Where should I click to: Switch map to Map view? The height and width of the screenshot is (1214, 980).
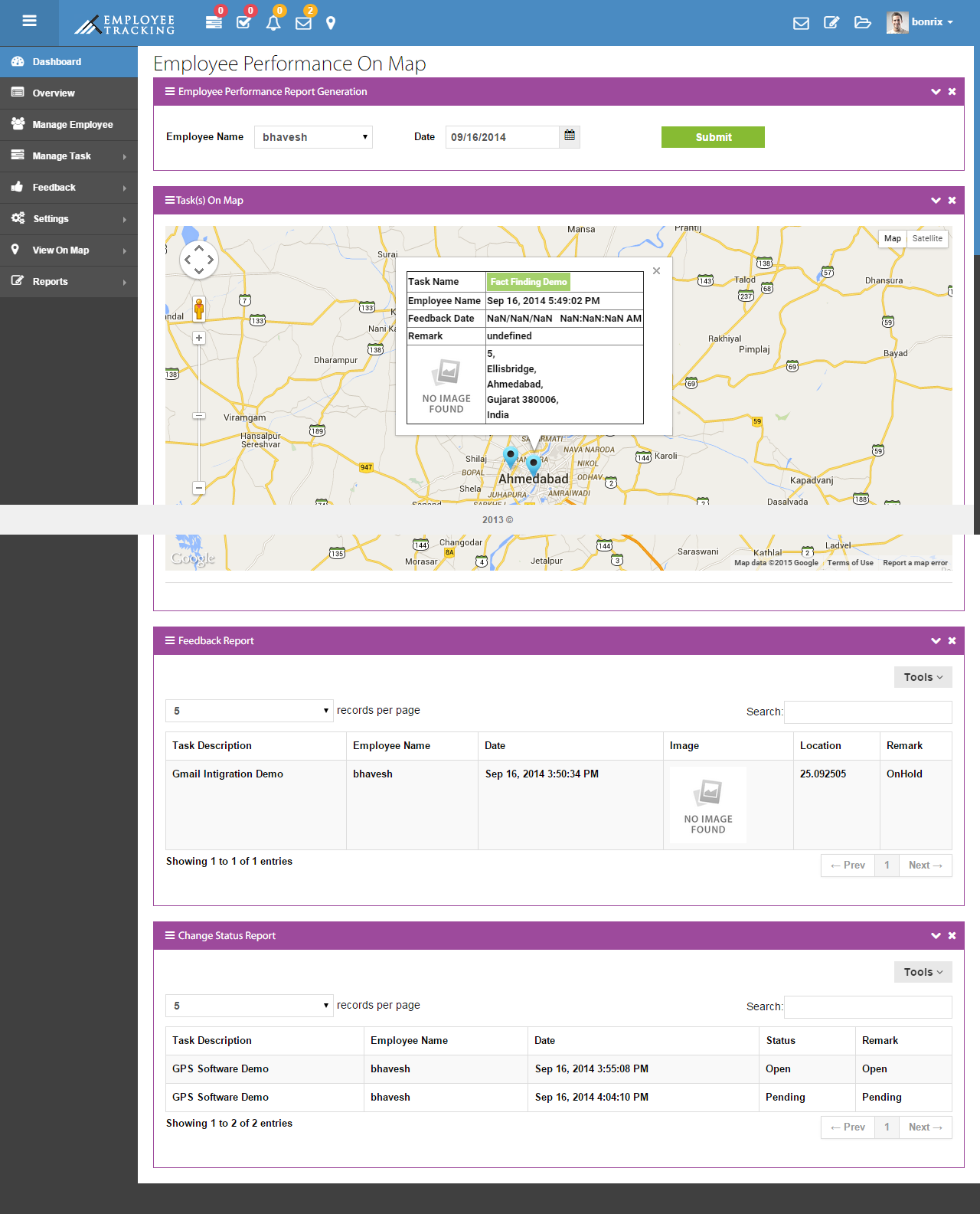892,239
